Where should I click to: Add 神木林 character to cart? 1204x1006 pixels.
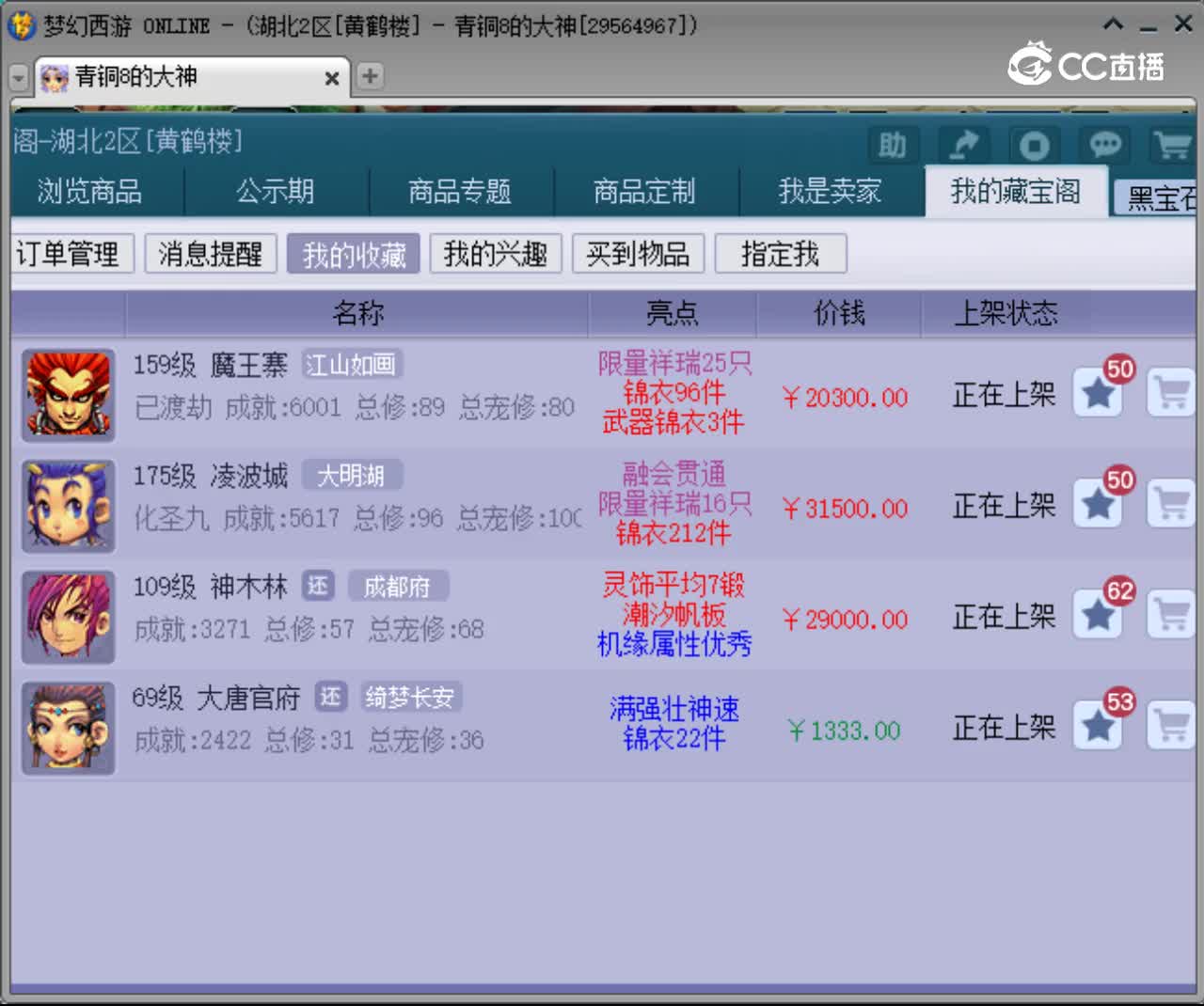click(1170, 615)
